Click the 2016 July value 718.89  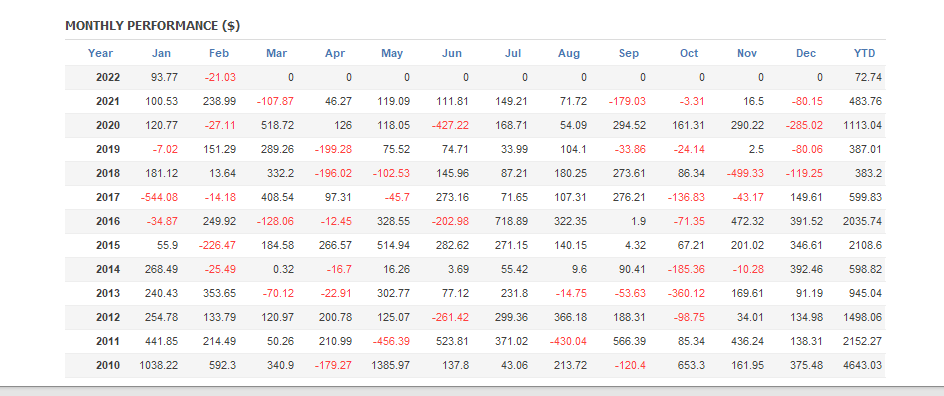click(511, 221)
